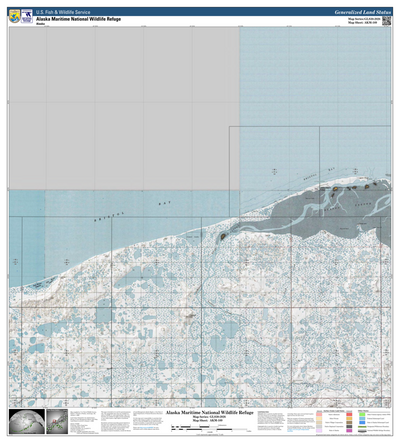Click the National Wildlife Refuge System goose logo
400x443 pixels.
click(x=27, y=16)
